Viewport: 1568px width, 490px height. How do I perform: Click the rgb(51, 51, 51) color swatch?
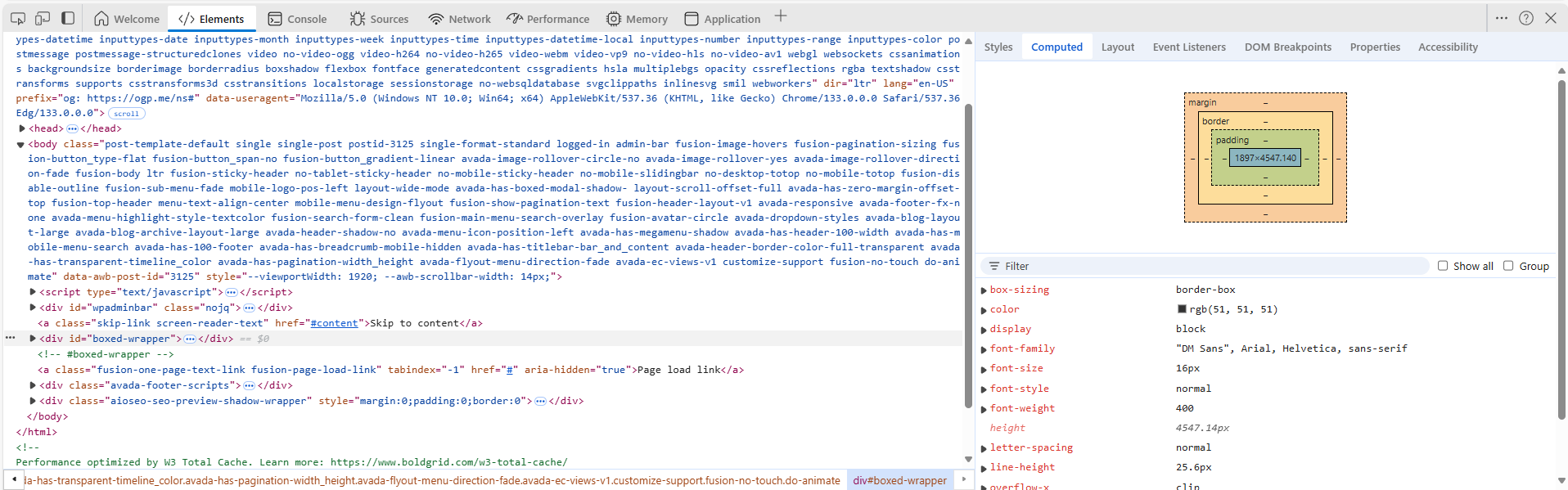tap(1182, 309)
